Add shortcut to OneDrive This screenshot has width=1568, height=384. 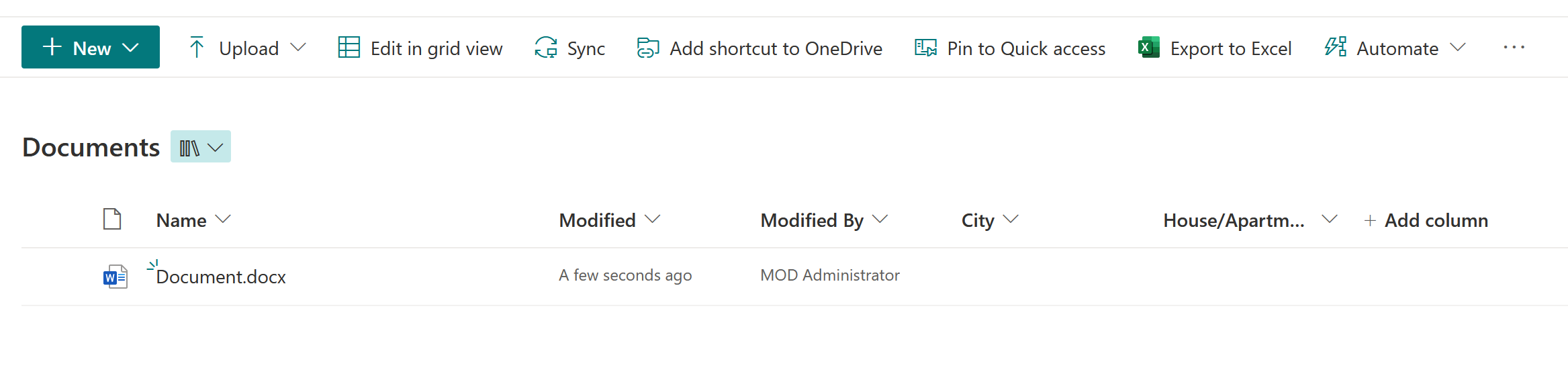pos(759,48)
